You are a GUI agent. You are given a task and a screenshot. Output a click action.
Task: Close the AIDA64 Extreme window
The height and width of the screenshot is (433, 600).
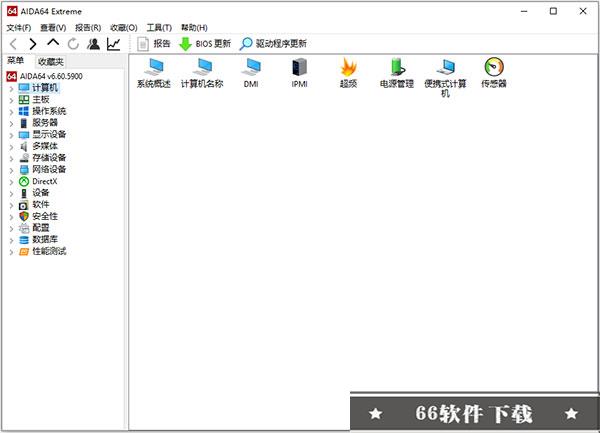(583, 11)
